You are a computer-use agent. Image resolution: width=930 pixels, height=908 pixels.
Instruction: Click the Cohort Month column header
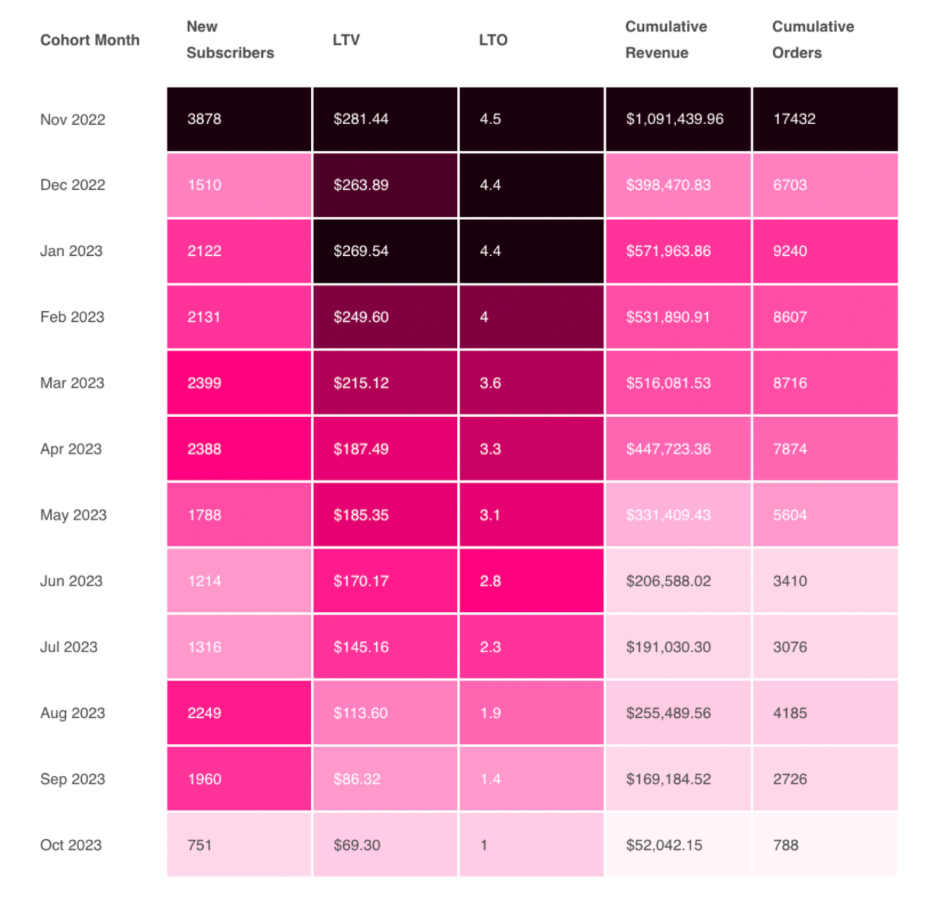point(90,40)
